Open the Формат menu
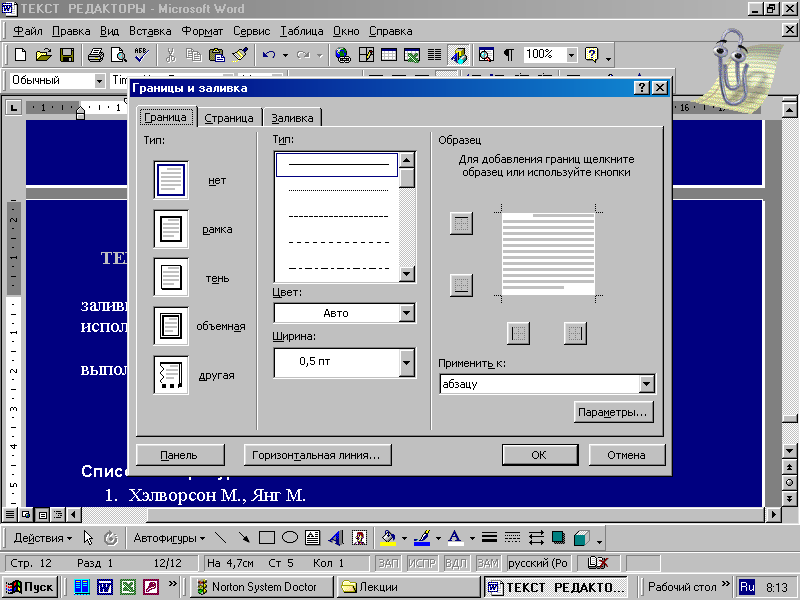 203,31
